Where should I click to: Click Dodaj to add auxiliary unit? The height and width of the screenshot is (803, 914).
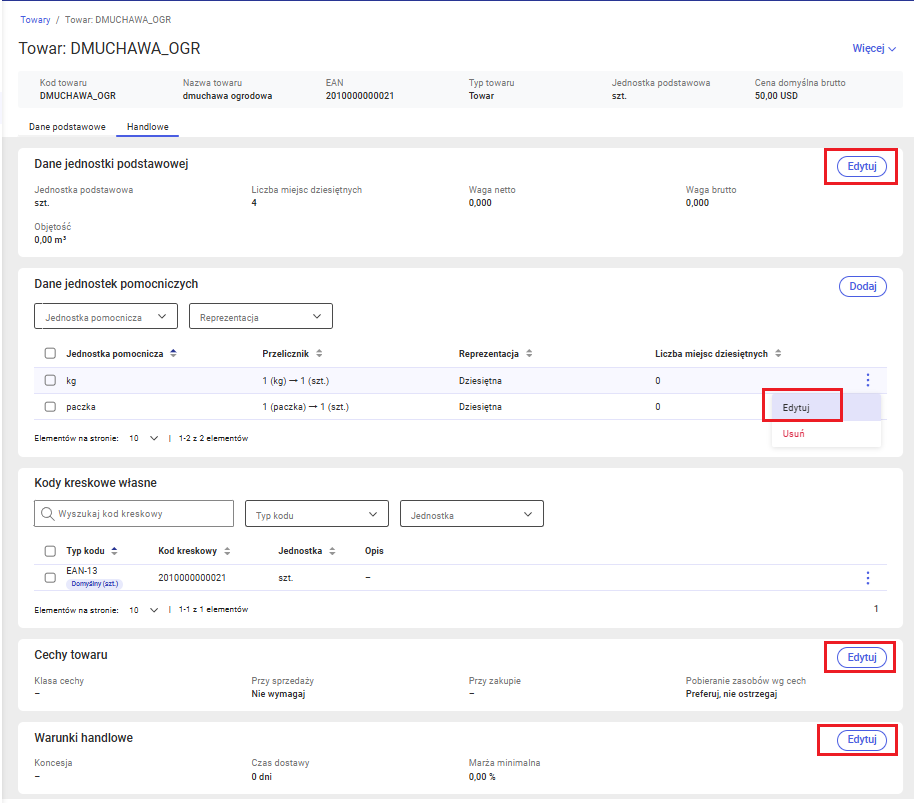[862, 286]
